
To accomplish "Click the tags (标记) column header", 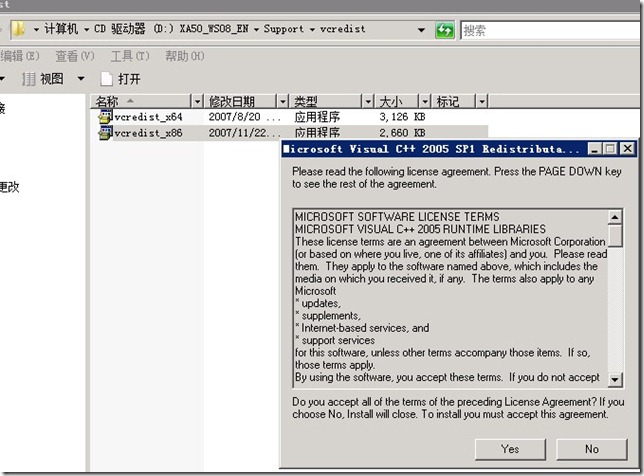I will point(453,101).
